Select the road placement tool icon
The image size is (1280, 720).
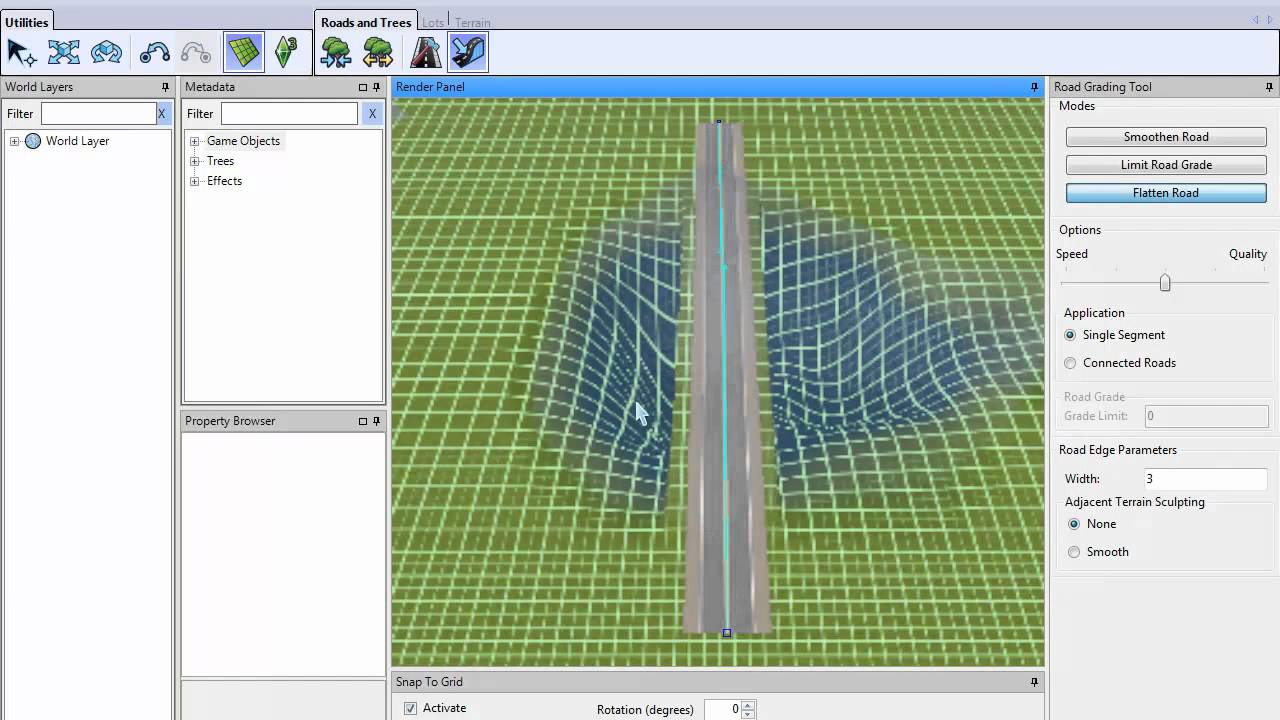tap(426, 52)
